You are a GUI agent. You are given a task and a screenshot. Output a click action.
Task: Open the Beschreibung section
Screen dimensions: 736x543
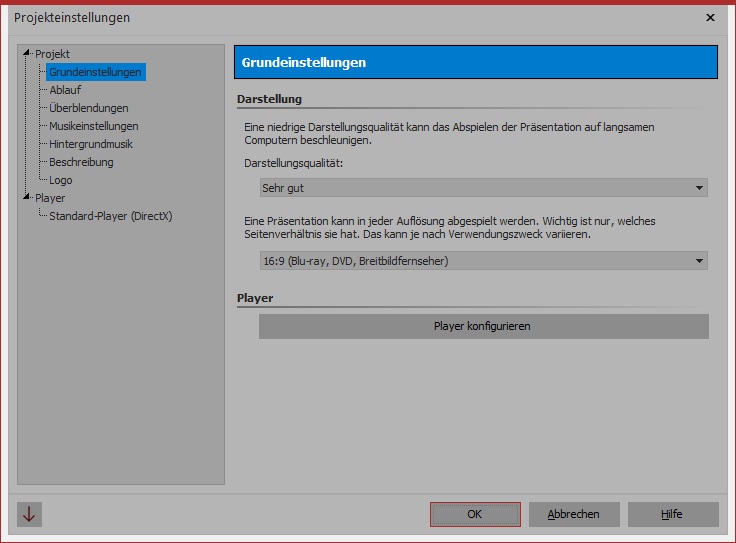point(81,162)
